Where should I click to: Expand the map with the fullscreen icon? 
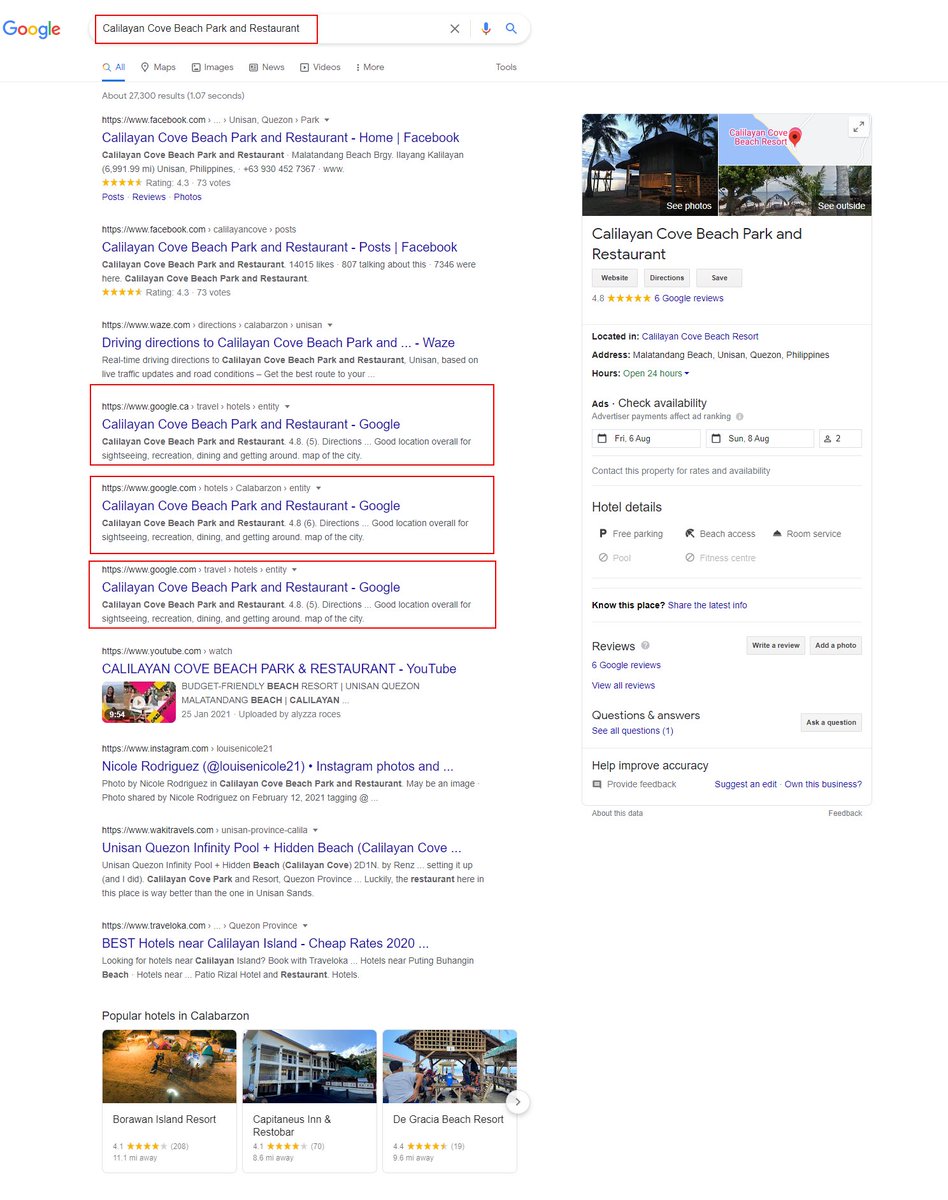point(858,127)
